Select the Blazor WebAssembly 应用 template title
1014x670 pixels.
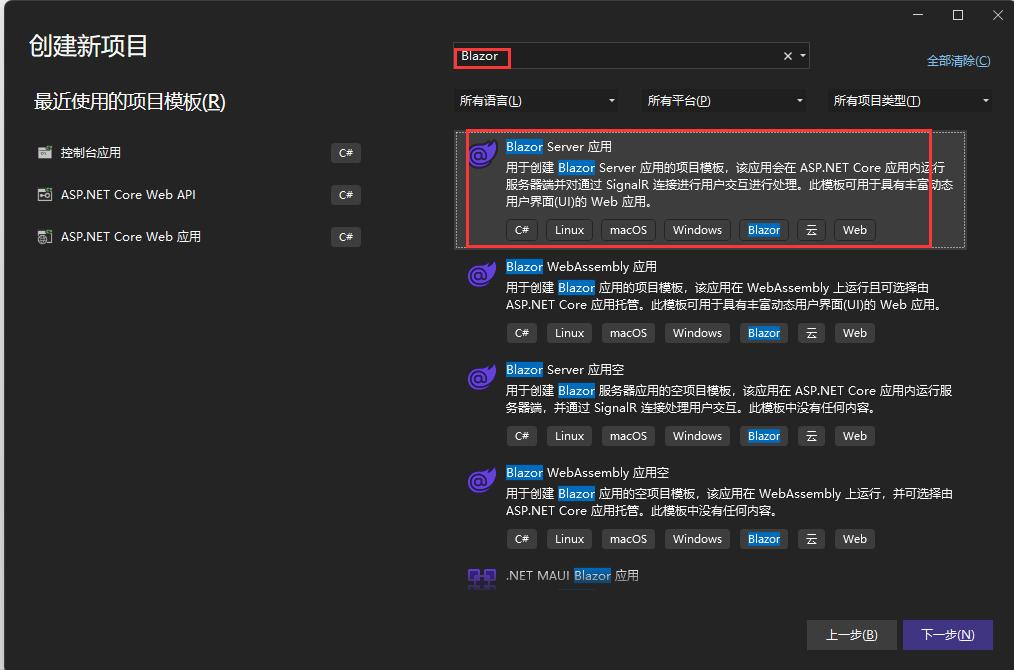[x=581, y=266]
